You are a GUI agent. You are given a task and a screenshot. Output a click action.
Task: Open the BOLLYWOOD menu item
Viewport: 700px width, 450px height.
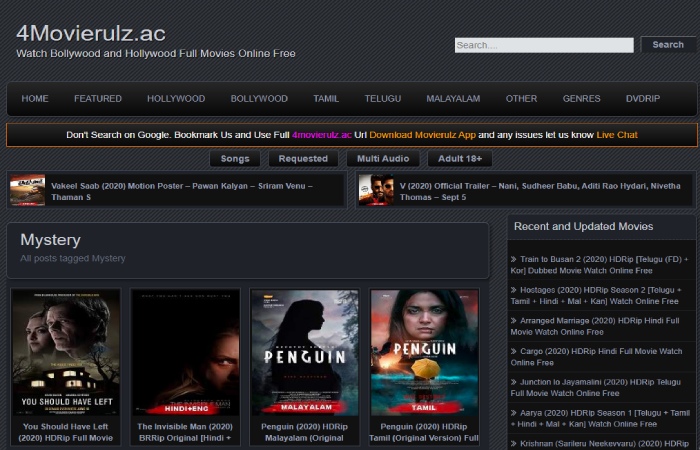coord(259,99)
